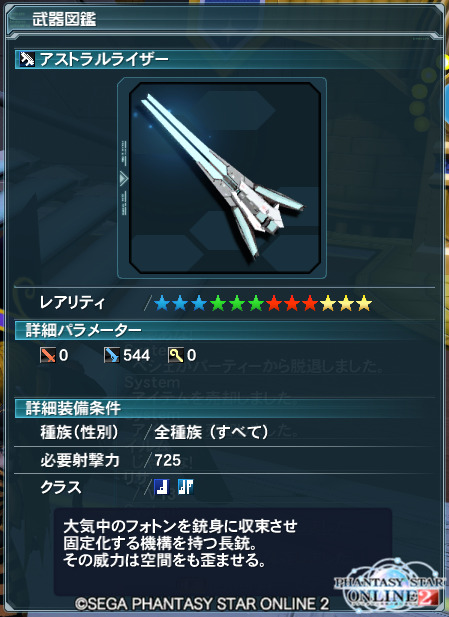The image size is (449, 617).
Task: Click the second class icon in クラス row
Action: pos(185,487)
